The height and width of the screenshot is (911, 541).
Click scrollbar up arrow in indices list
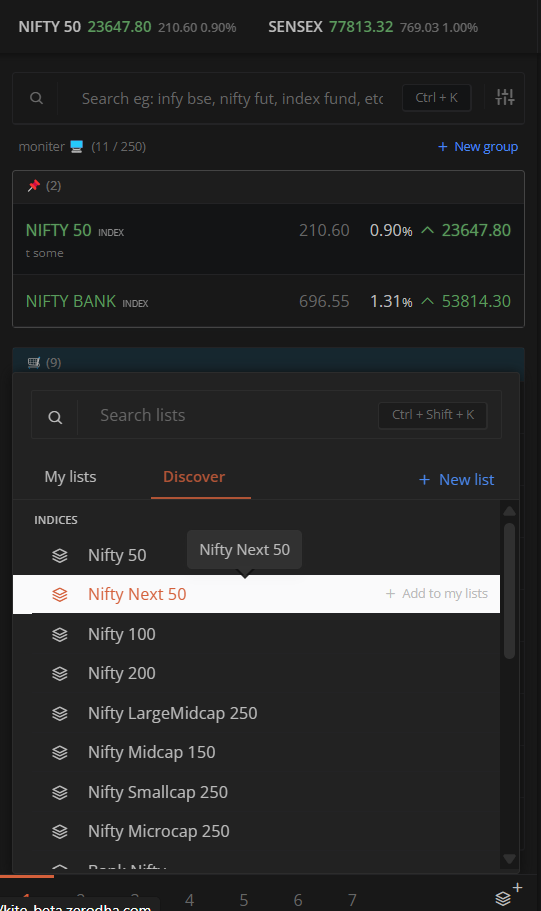pyautogui.click(x=510, y=511)
